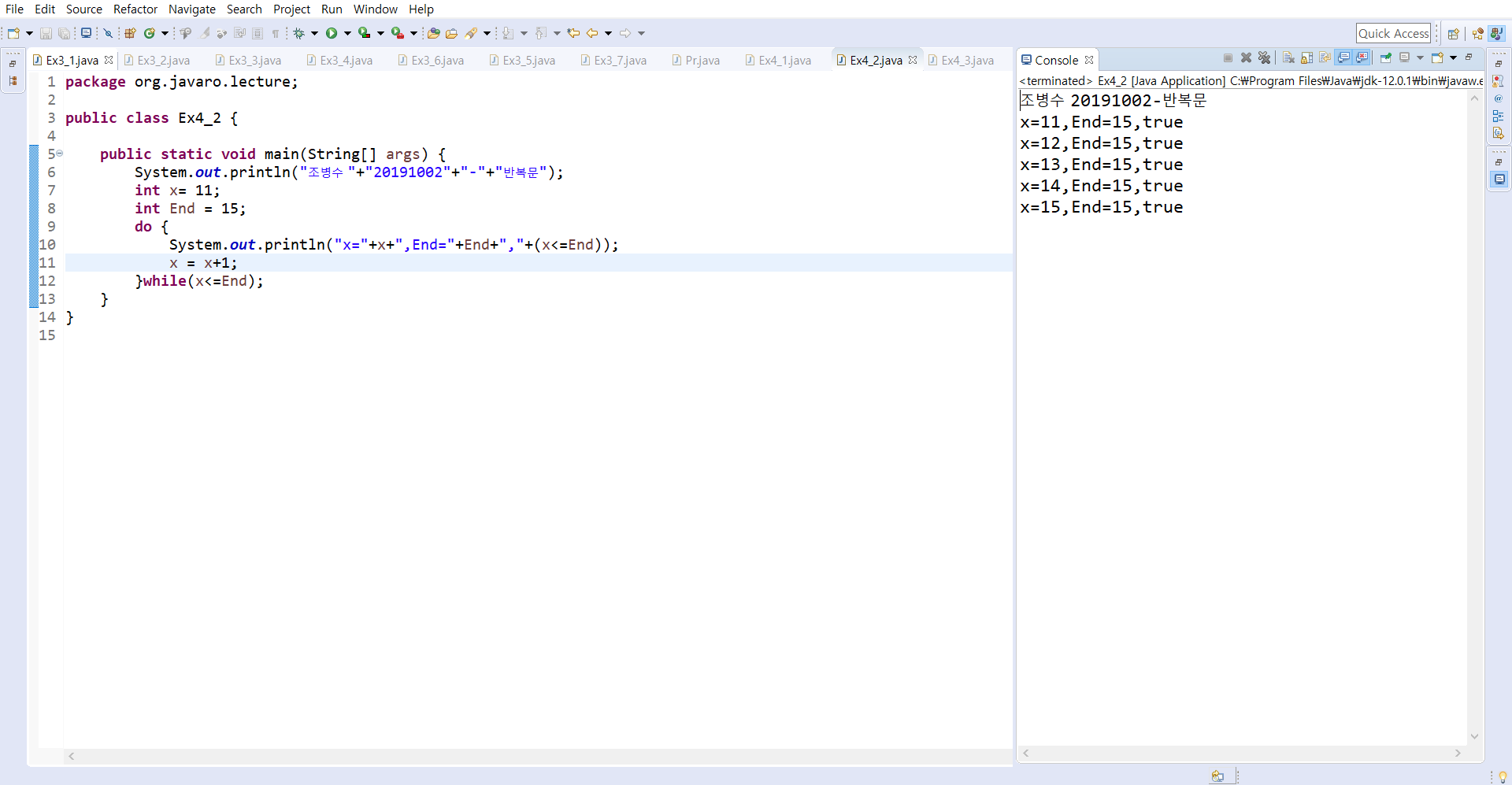Open the External Tools dropdown arrow
This screenshot has width=1512, height=785.
[x=413, y=33]
